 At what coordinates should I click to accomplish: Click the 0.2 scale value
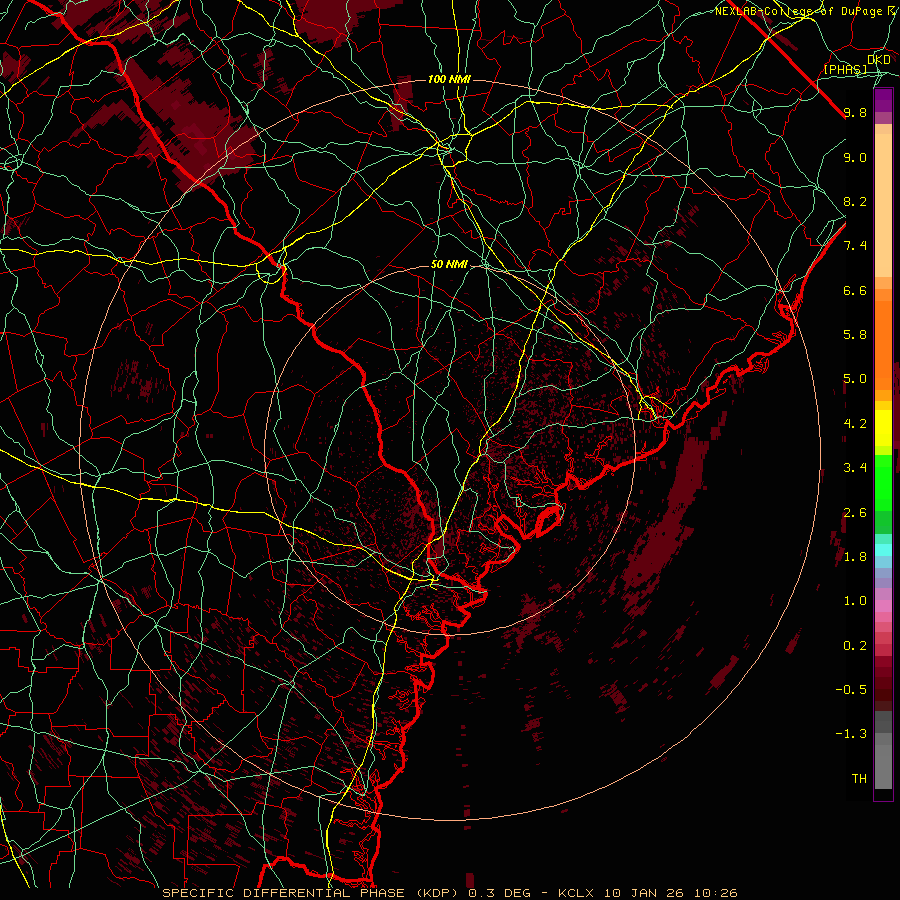coord(855,646)
